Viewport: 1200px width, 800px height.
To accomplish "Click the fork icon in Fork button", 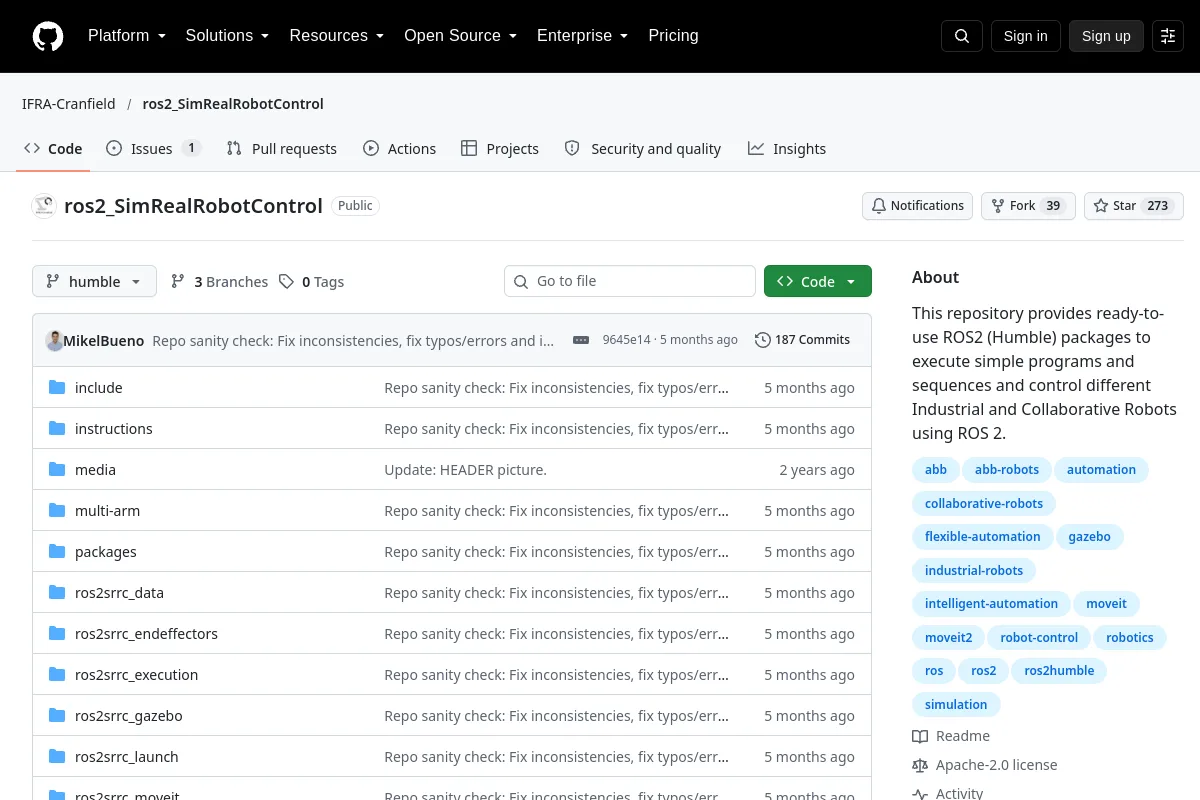I will pyautogui.click(x=998, y=206).
